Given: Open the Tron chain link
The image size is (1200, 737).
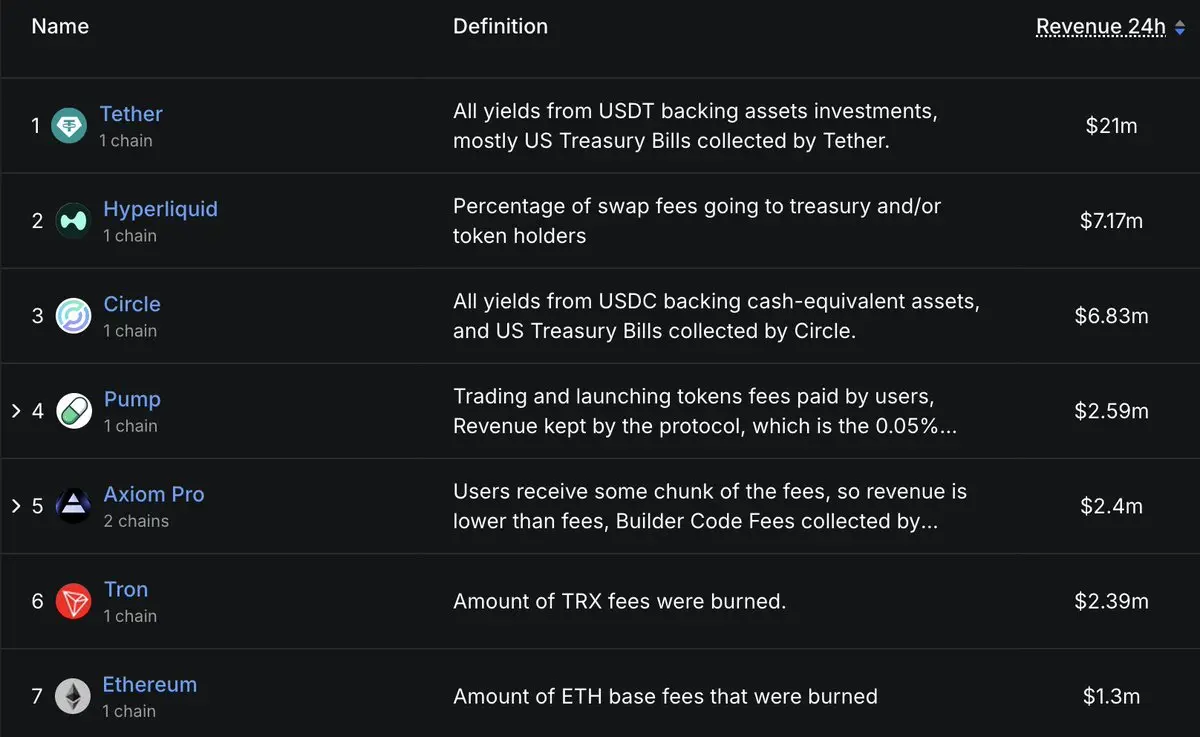Looking at the screenshot, I should 126,590.
